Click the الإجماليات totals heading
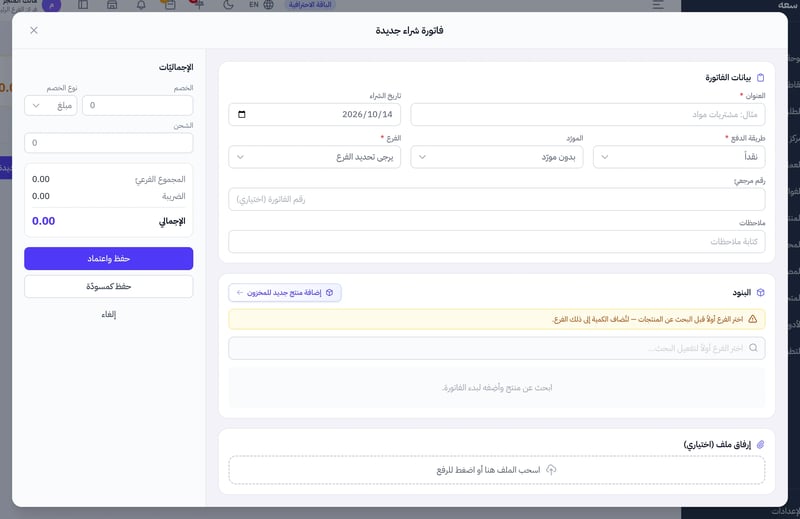Viewport: 800px width, 519px height. 176,67
